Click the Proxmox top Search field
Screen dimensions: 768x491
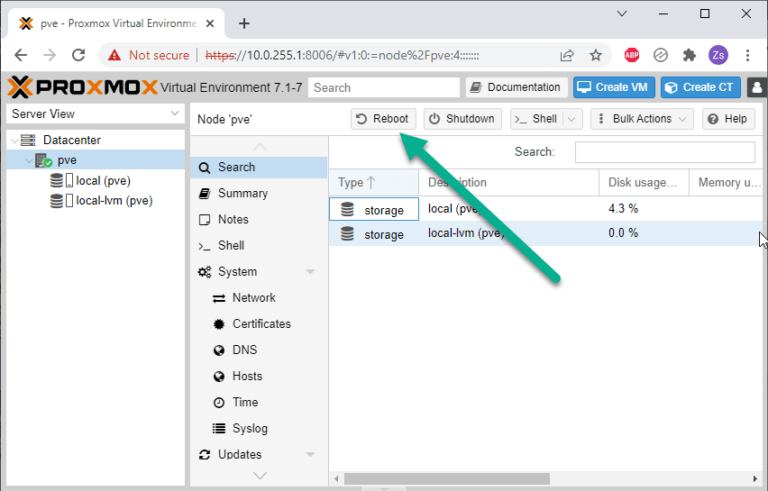point(384,88)
